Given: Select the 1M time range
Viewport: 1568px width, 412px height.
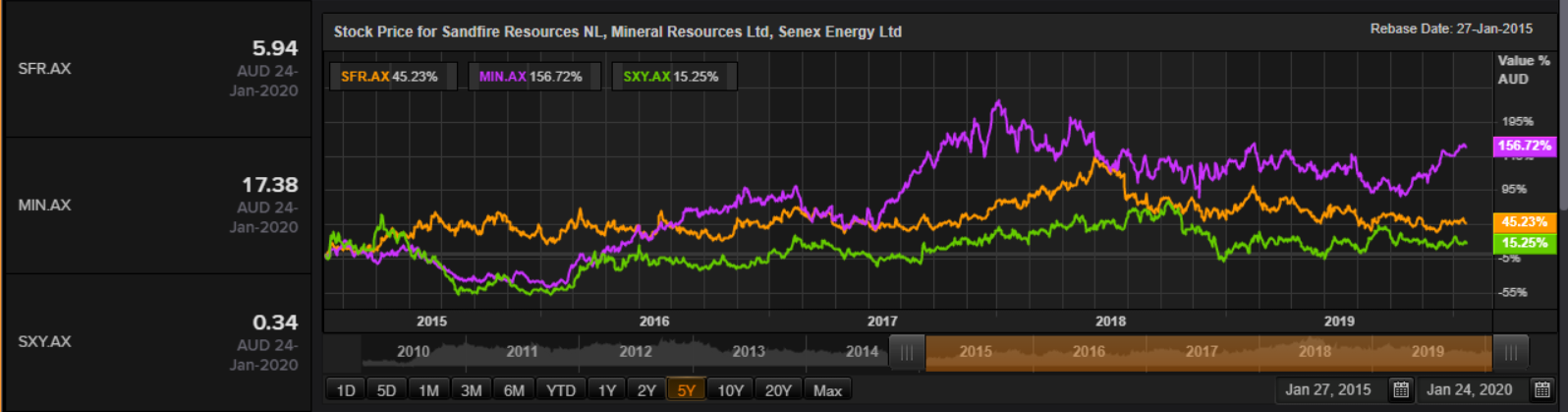Looking at the screenshot, I should pyautogui.click(x=429, y=390).
